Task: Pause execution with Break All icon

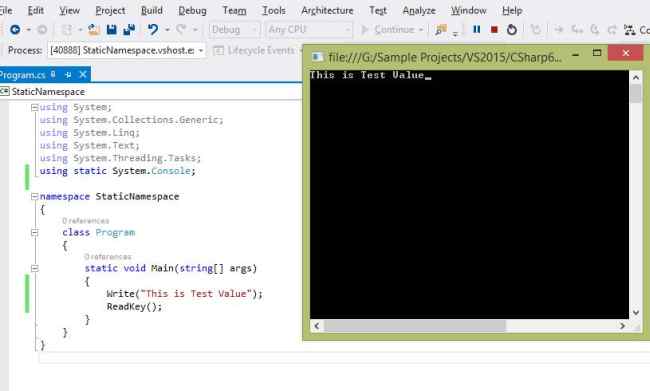Action: point(477,29)
